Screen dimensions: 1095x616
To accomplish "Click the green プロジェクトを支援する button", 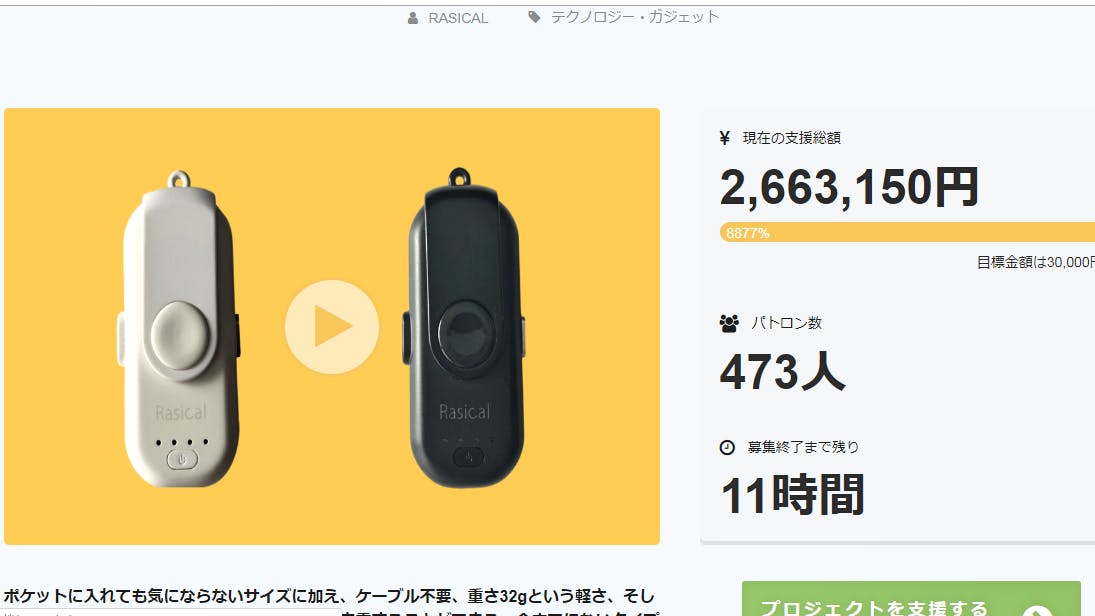I will click(911, 599).
